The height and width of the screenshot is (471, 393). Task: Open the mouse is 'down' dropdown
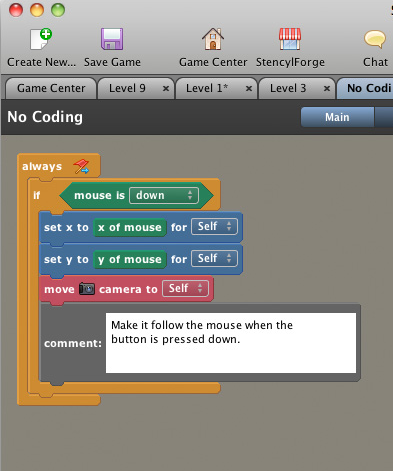(164, 195)
